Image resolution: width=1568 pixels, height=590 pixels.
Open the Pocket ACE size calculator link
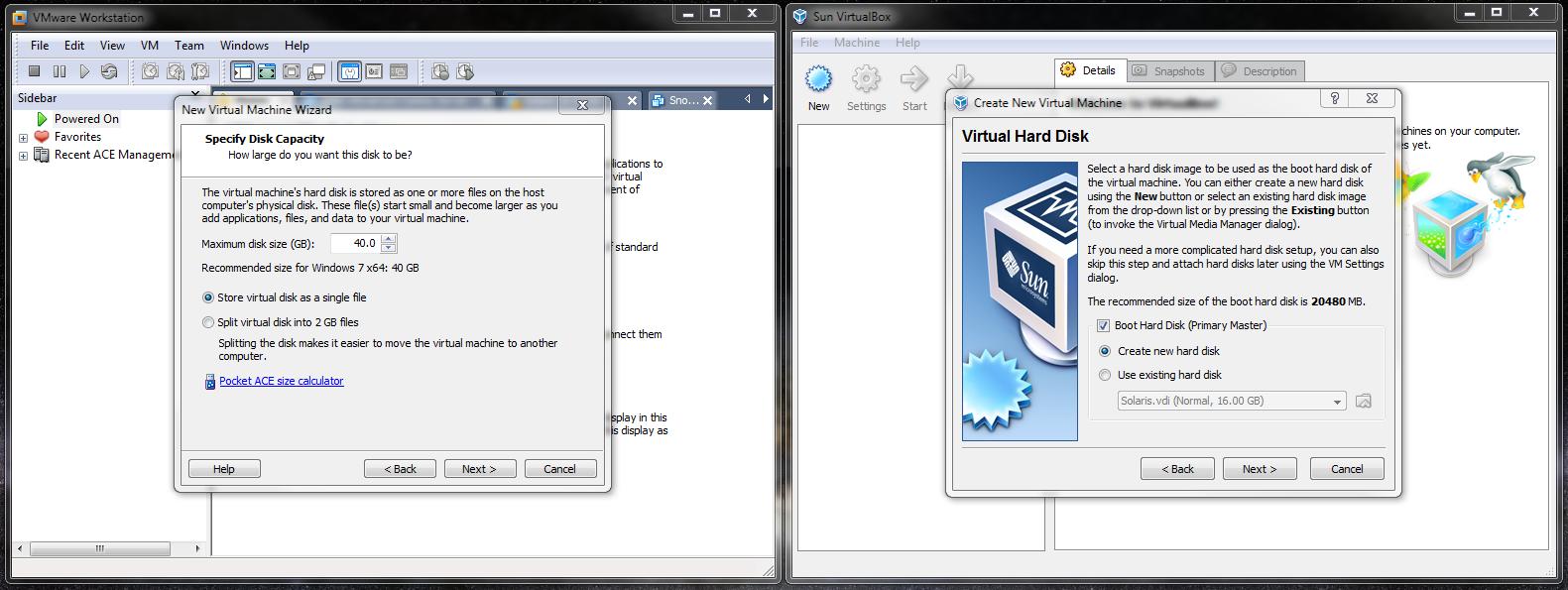click(x=281, y=381)
